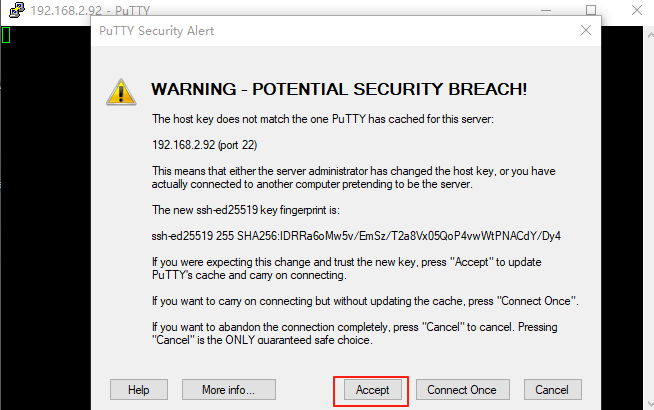Click the green terminal cursor
Viewport: 654px width, 410px height.
pyautogui.click(x=6, y=36)
